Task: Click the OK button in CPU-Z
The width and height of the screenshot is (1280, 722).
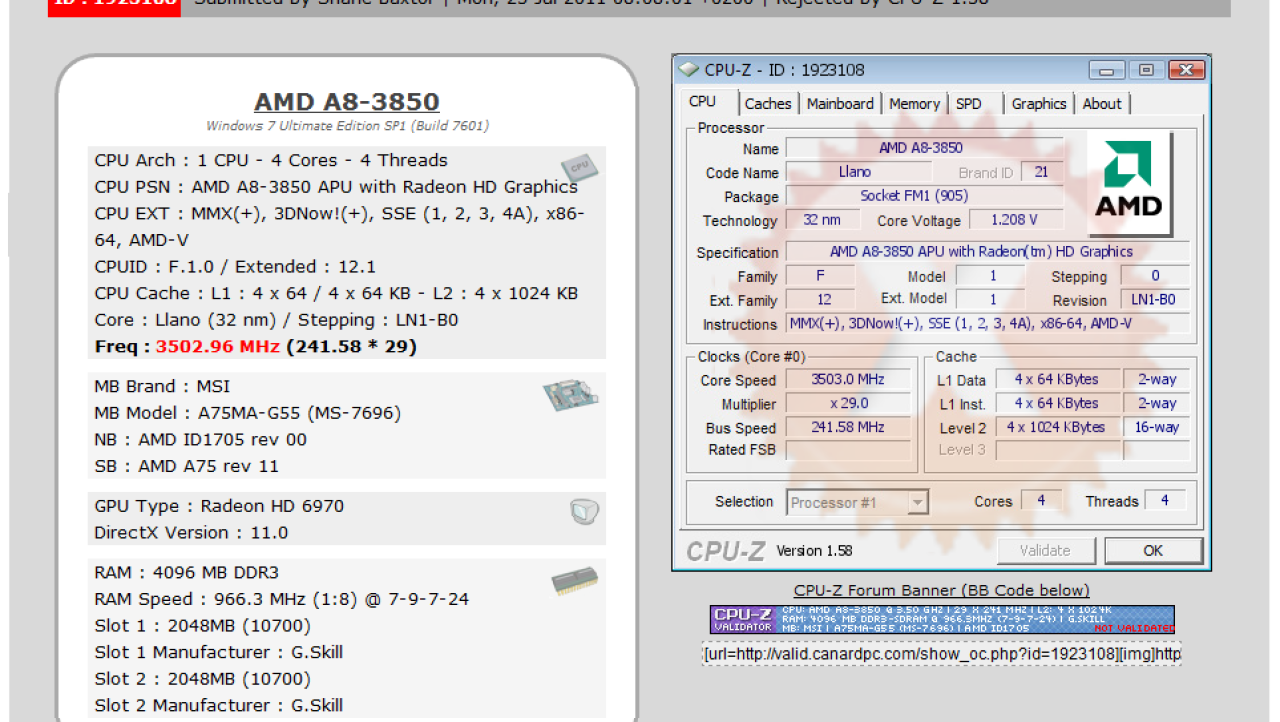Action: (1153, 550)
